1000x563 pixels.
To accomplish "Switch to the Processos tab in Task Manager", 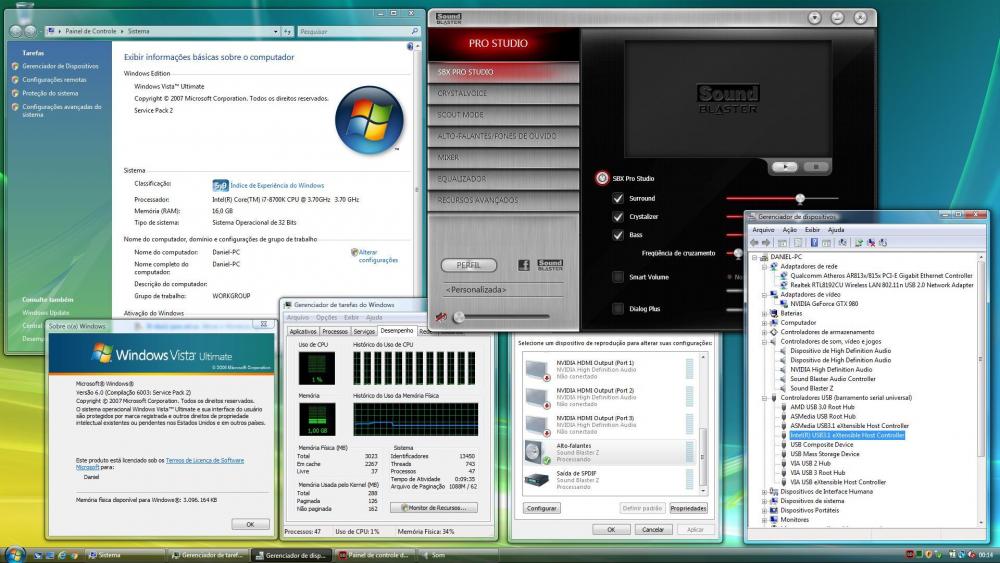I will [x=335, y=331].
